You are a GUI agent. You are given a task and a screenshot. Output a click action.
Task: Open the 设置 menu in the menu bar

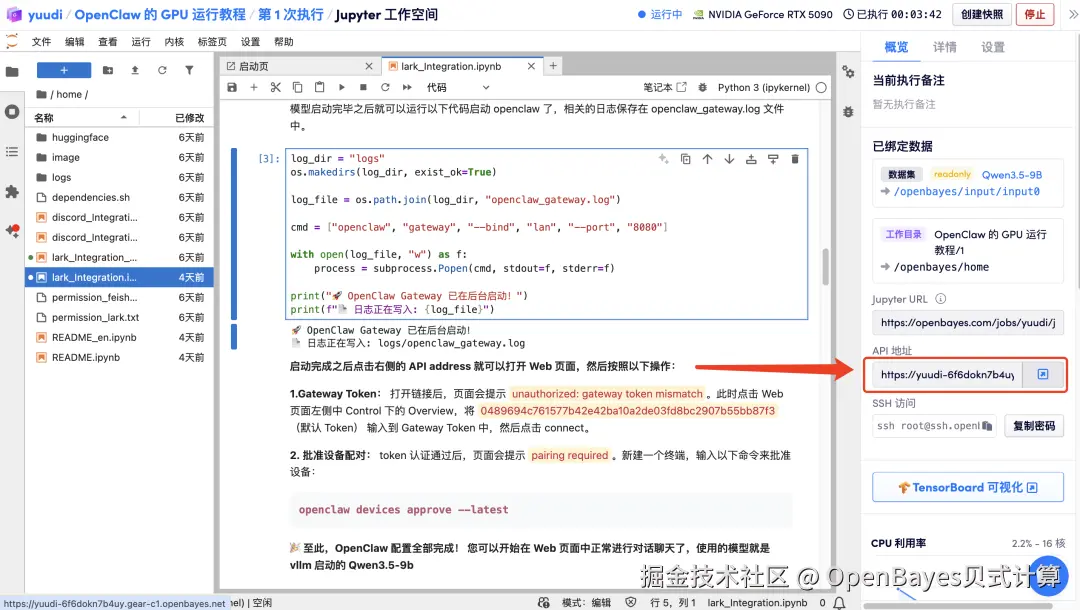click(x=250, y=42)
